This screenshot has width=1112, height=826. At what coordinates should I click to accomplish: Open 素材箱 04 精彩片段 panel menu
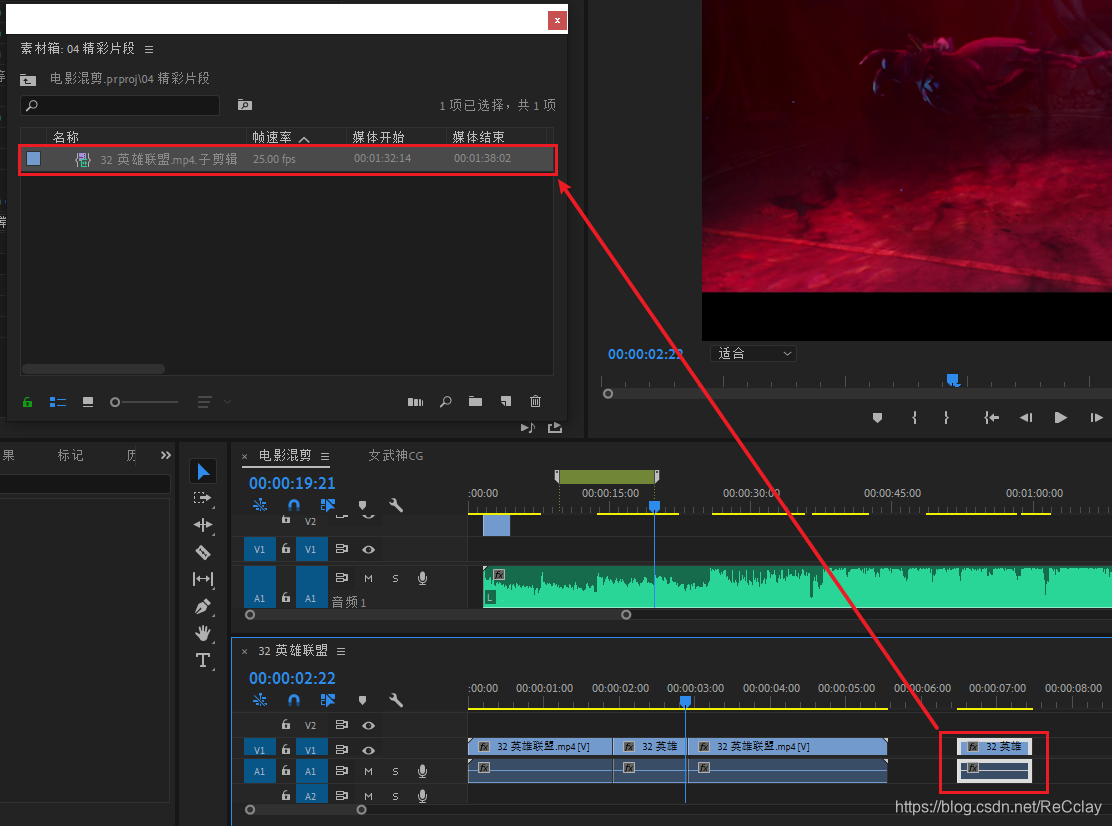tap(149, 49)
